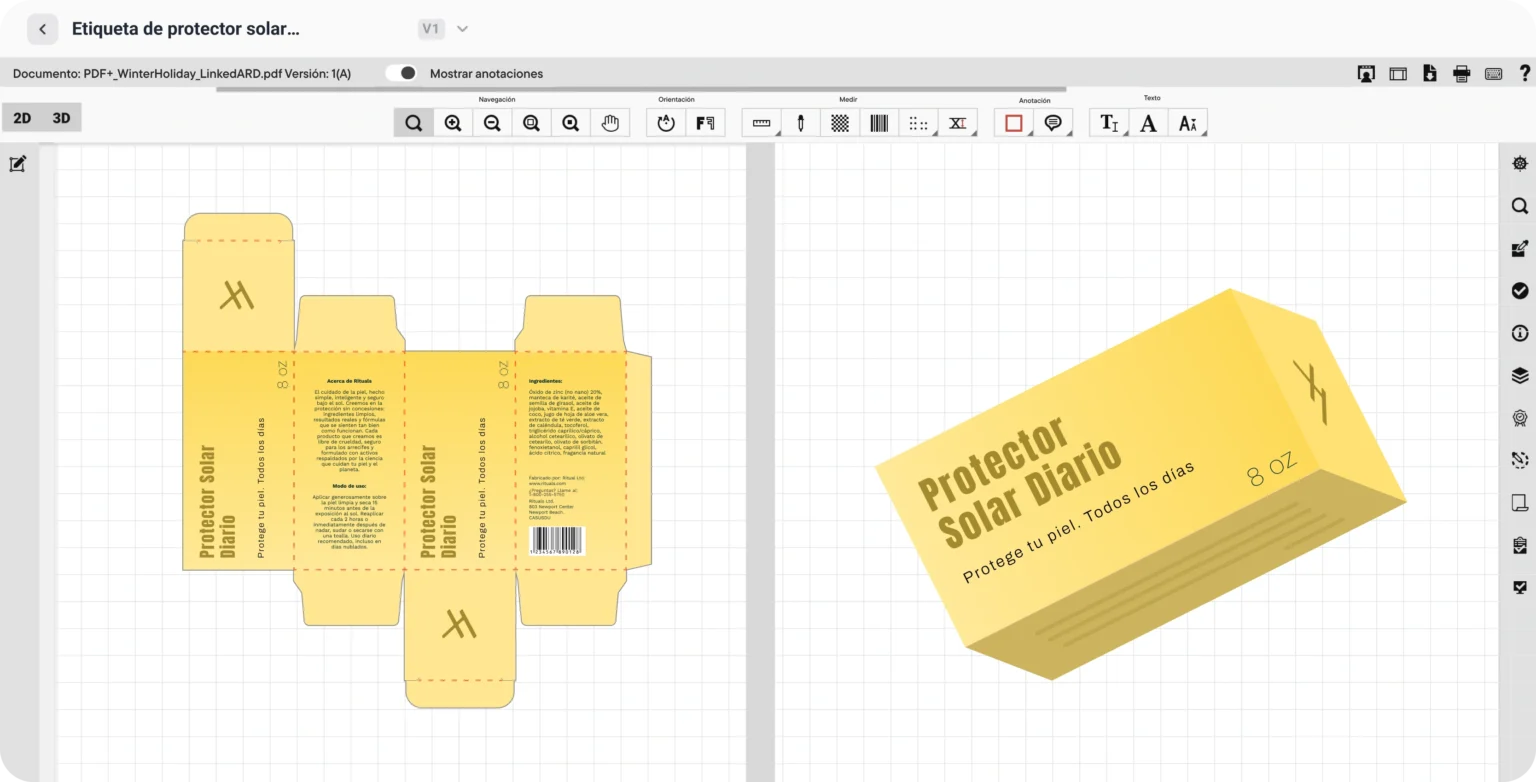
Task: Select the ruler measure tool
Action: [x=761, y=123]
